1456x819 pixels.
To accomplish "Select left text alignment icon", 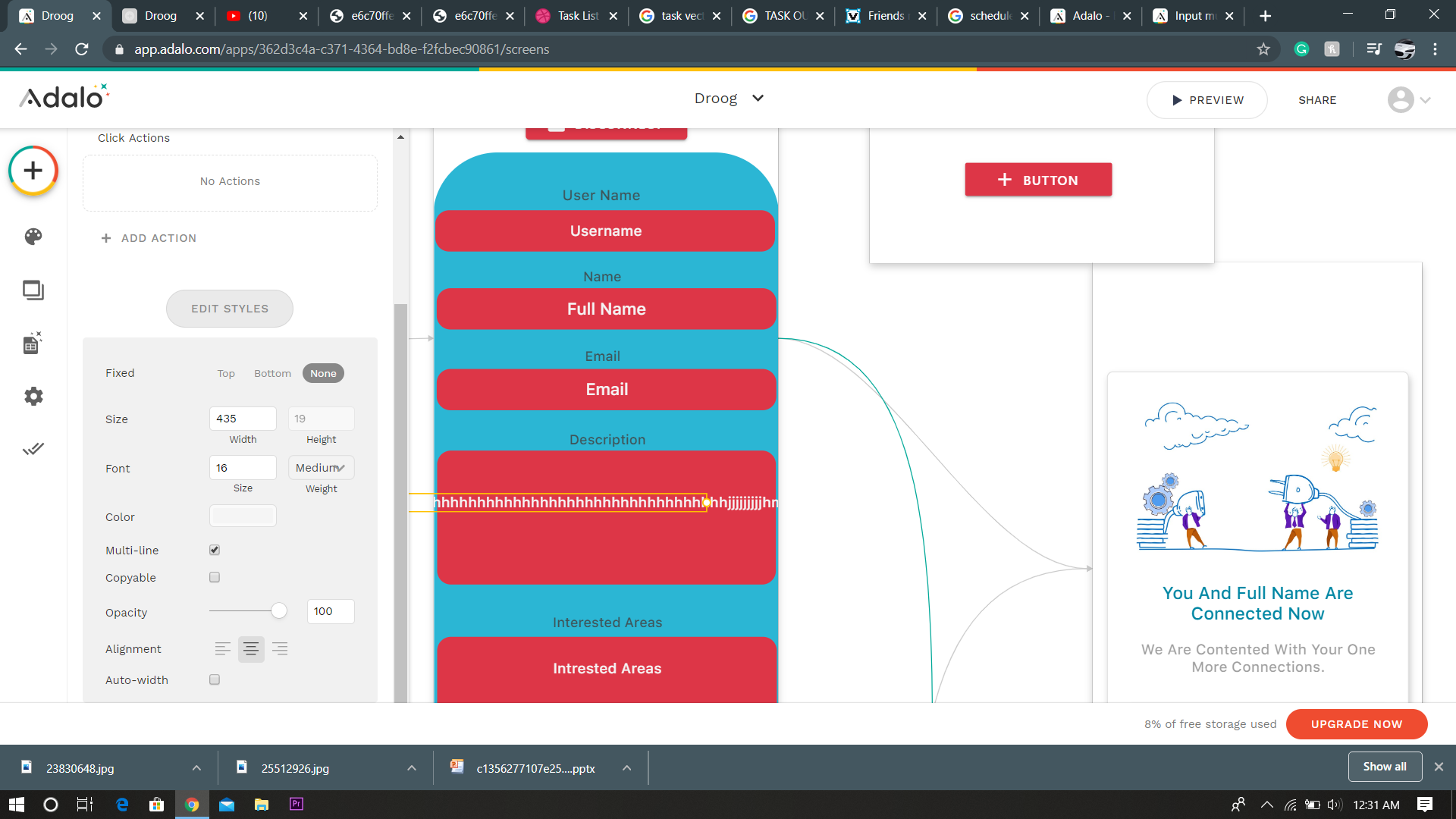I will (222, 649).
